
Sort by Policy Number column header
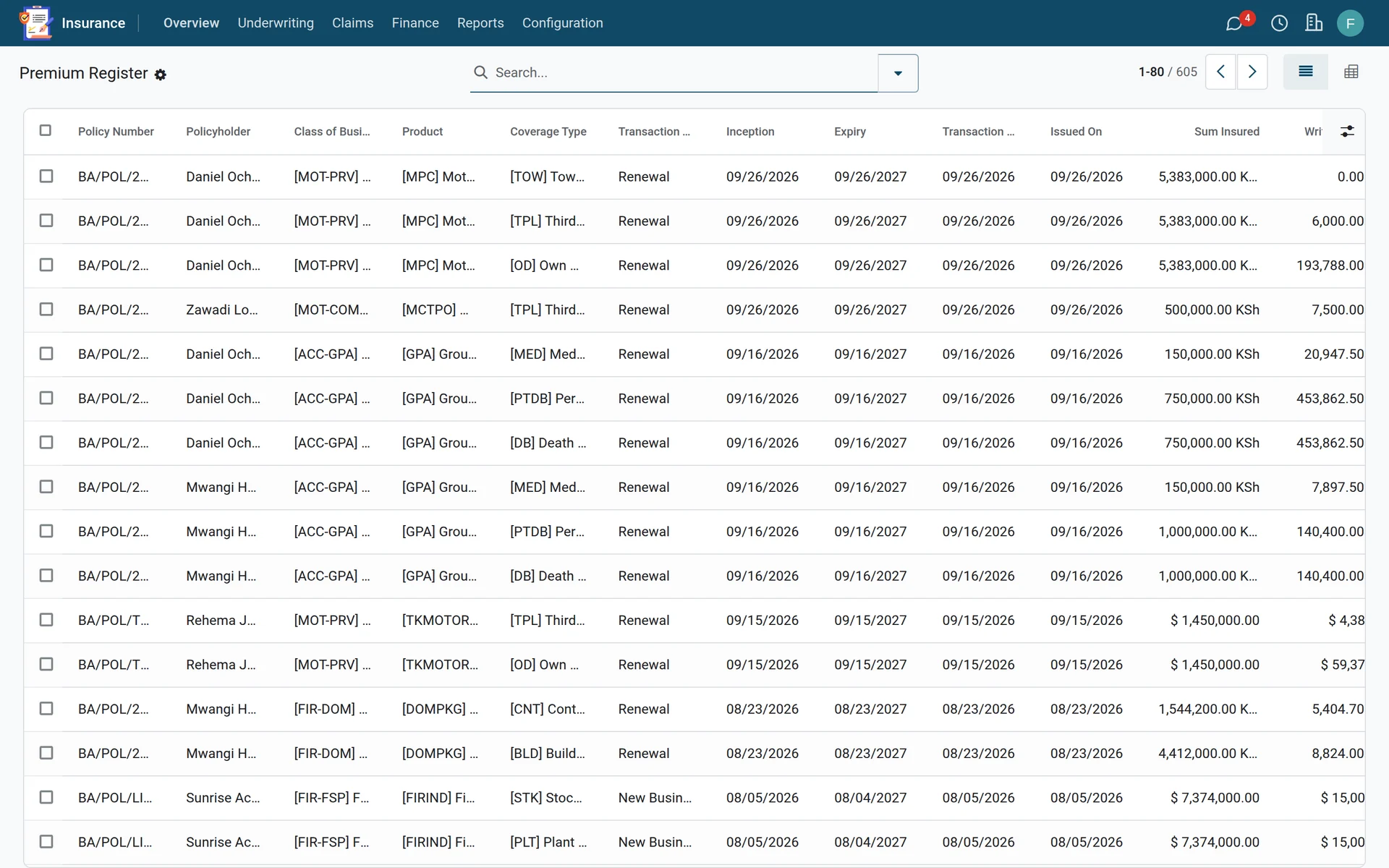[x=116, y=132]
